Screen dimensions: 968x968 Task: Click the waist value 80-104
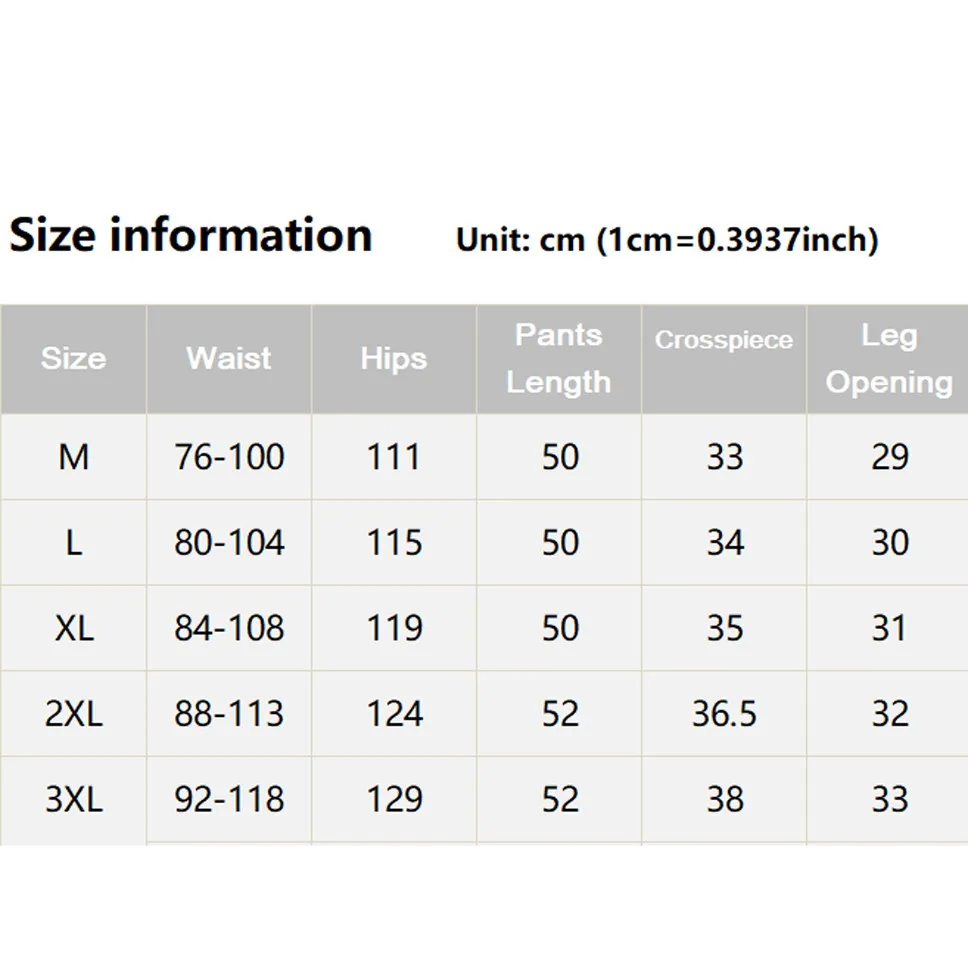[x=229, y=543]
